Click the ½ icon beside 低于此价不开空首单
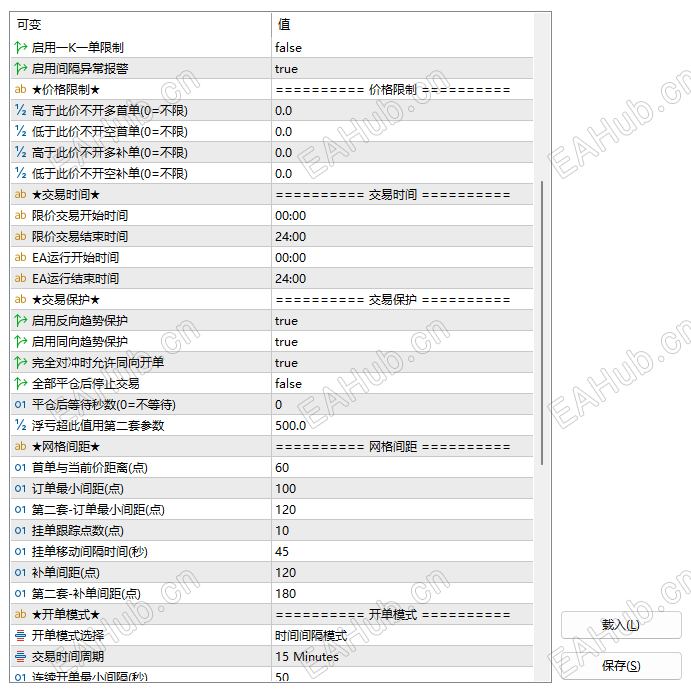The height and width of the screenshot is (693, 691). (x=20, y=131)
